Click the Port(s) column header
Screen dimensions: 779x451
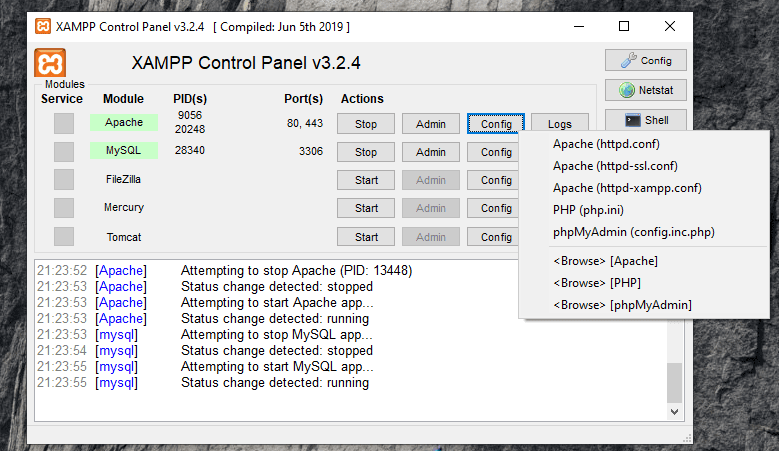[304, 99]
